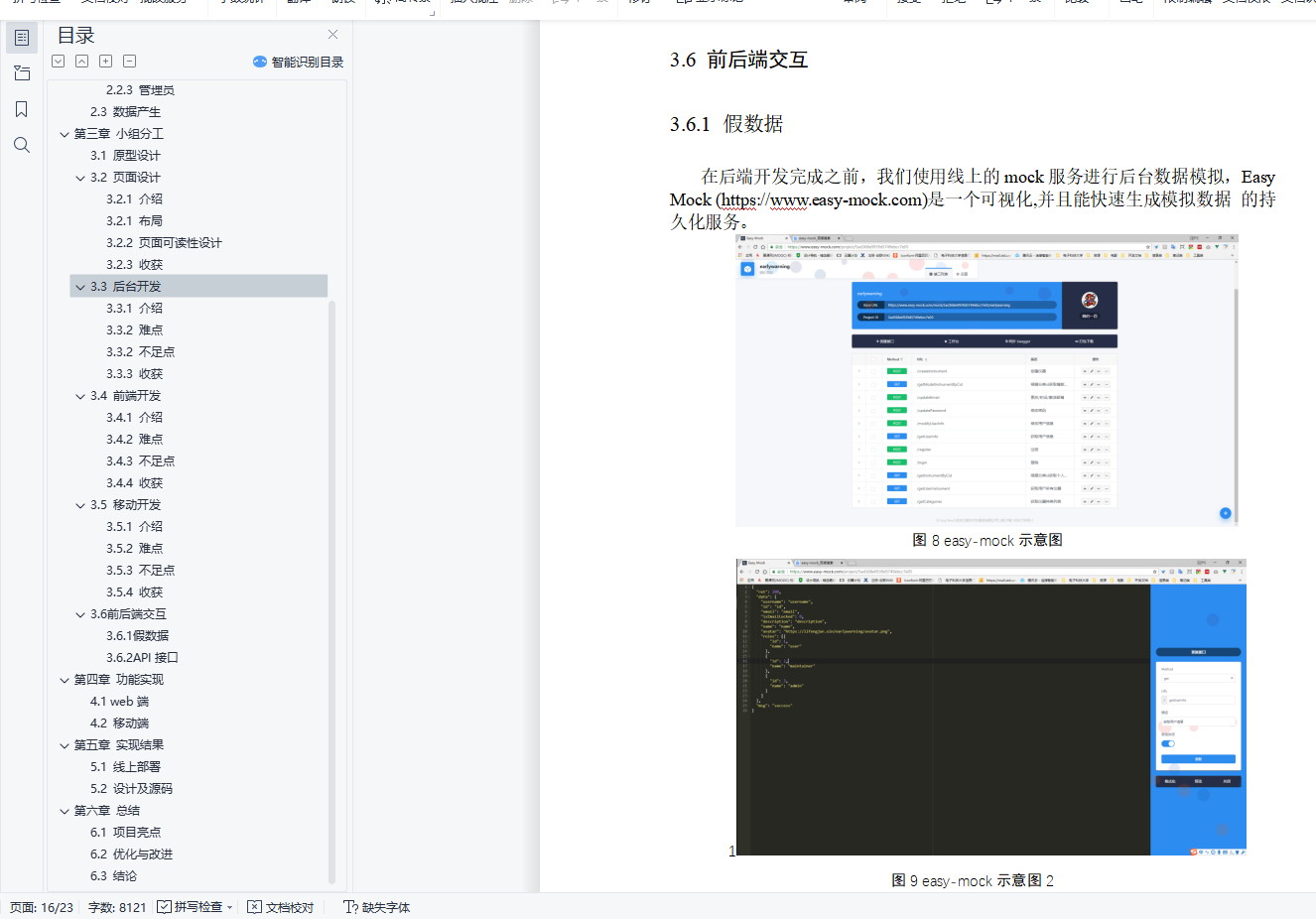Go to 3.4.4 收获 outline entry
Viewport: 1316px width, 919px height.
[x=134, y=483]
